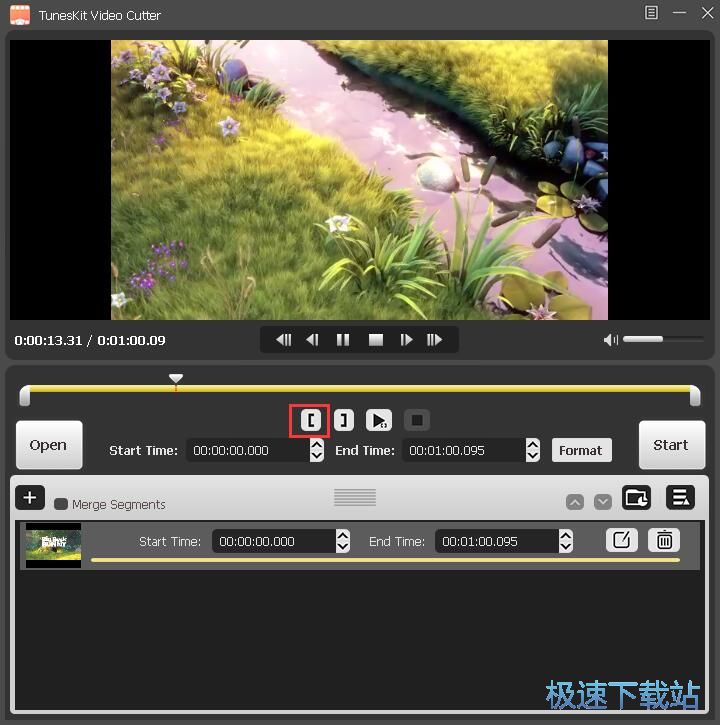This screenshot has height=725, width=720.
Task: Minimize the TunesKit window
Action: [679, 13]
